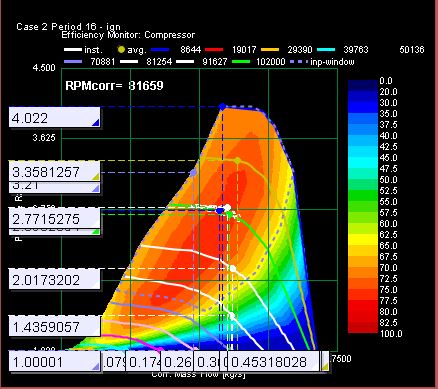Toggle the avg. legend entry
The height and width of the screenshot is (389, 438).
(132, 50)
